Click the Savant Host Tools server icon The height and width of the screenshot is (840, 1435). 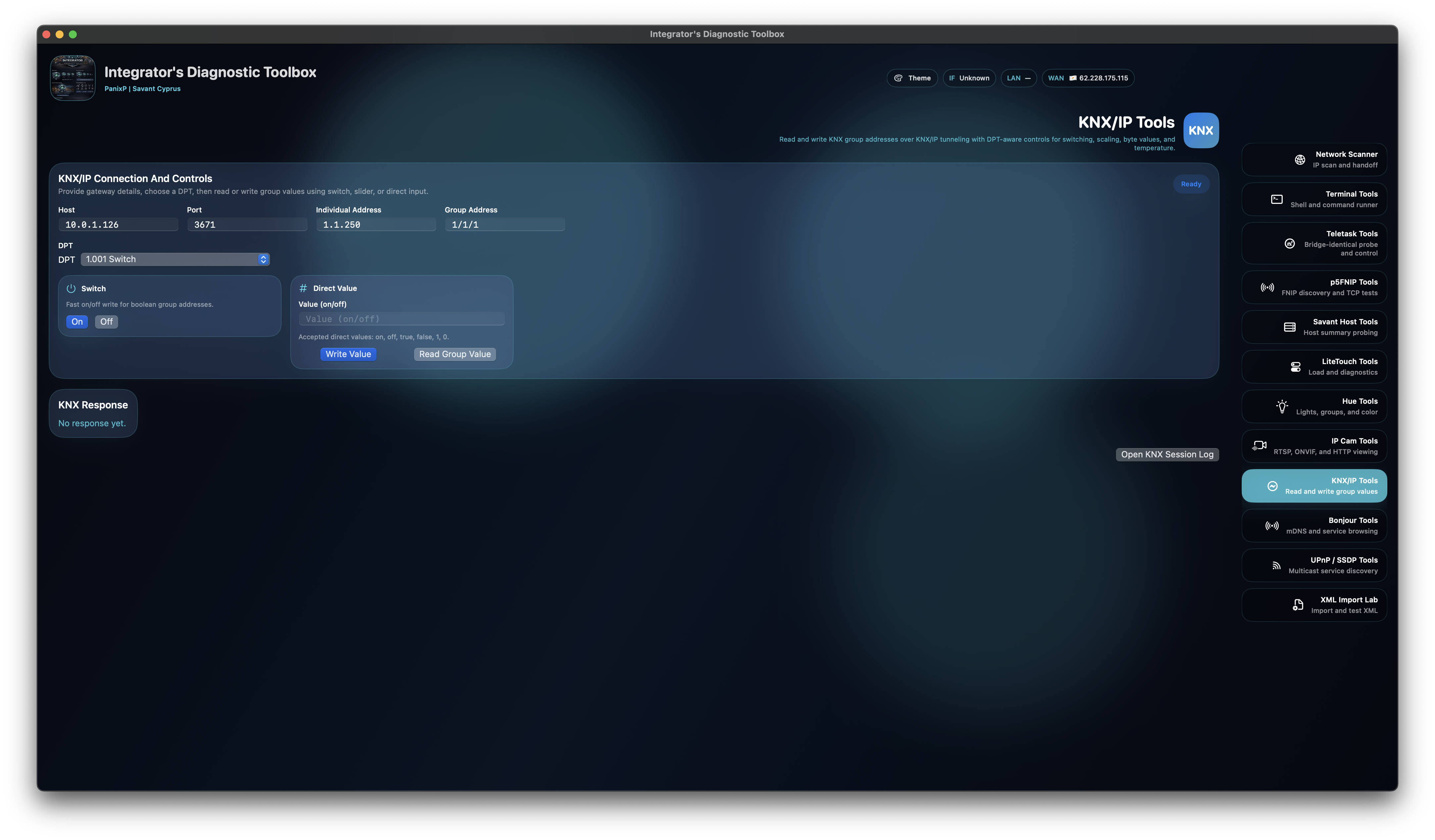[1290, 327]
